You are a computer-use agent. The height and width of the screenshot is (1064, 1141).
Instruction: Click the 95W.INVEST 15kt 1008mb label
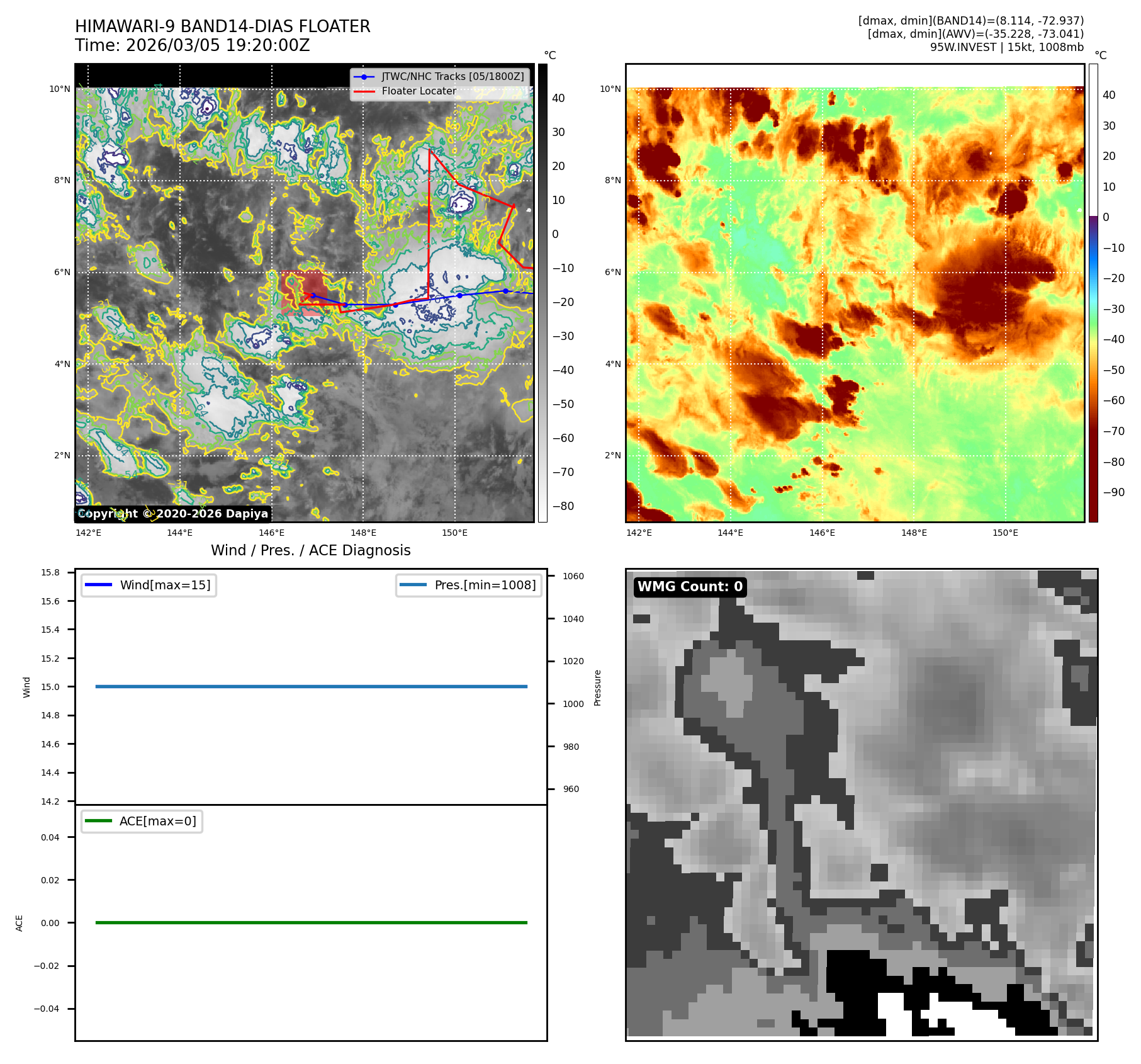tap(1006, 47)
